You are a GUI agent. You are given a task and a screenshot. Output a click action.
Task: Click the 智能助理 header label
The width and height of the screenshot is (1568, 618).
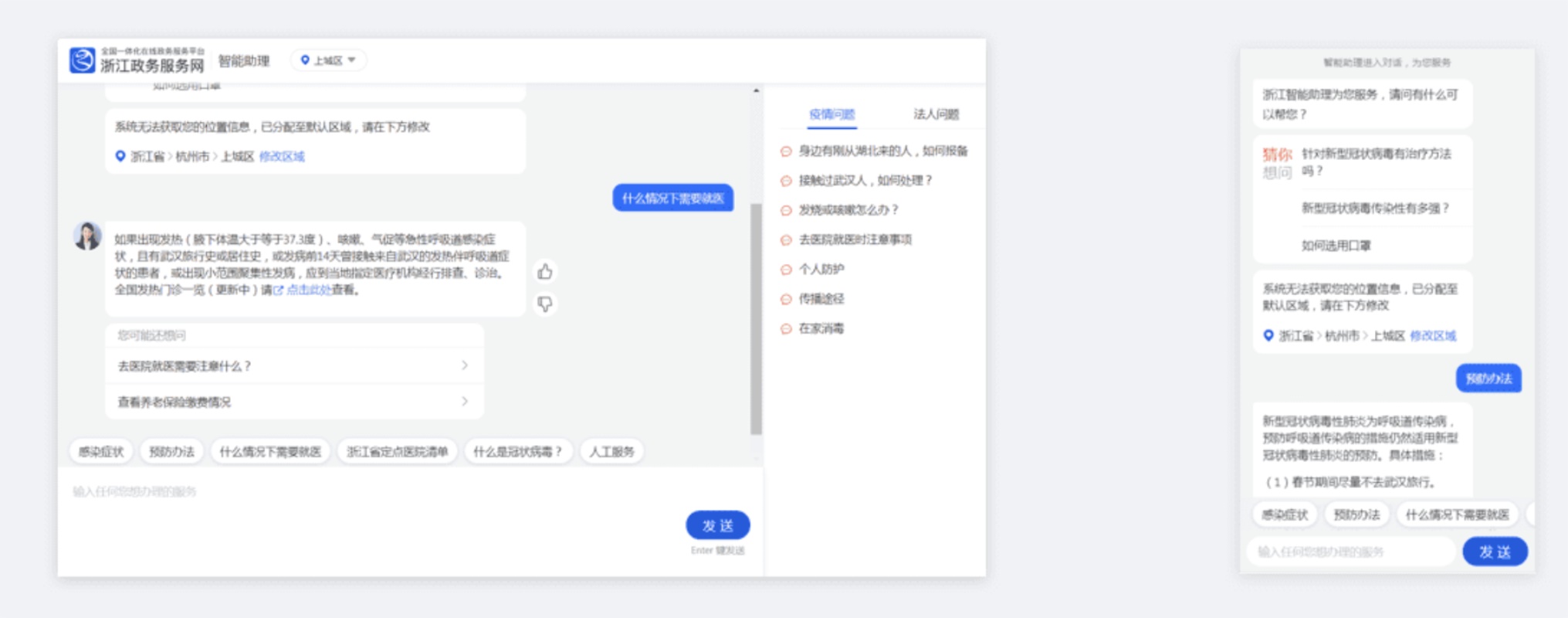tap(244, 61)
